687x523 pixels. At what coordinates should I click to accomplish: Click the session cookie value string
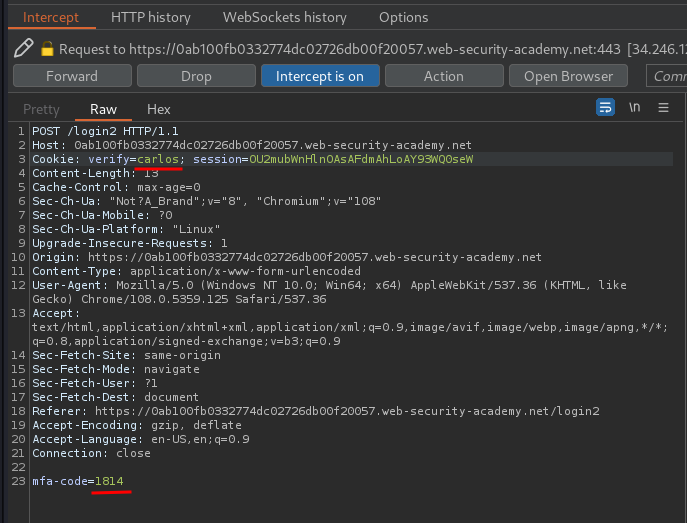(361, 159)
